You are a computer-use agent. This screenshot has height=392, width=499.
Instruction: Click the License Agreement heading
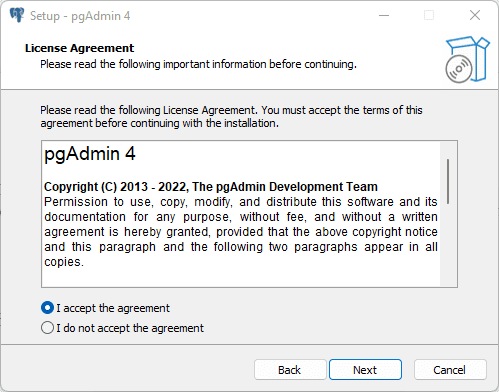coord(79,48)
